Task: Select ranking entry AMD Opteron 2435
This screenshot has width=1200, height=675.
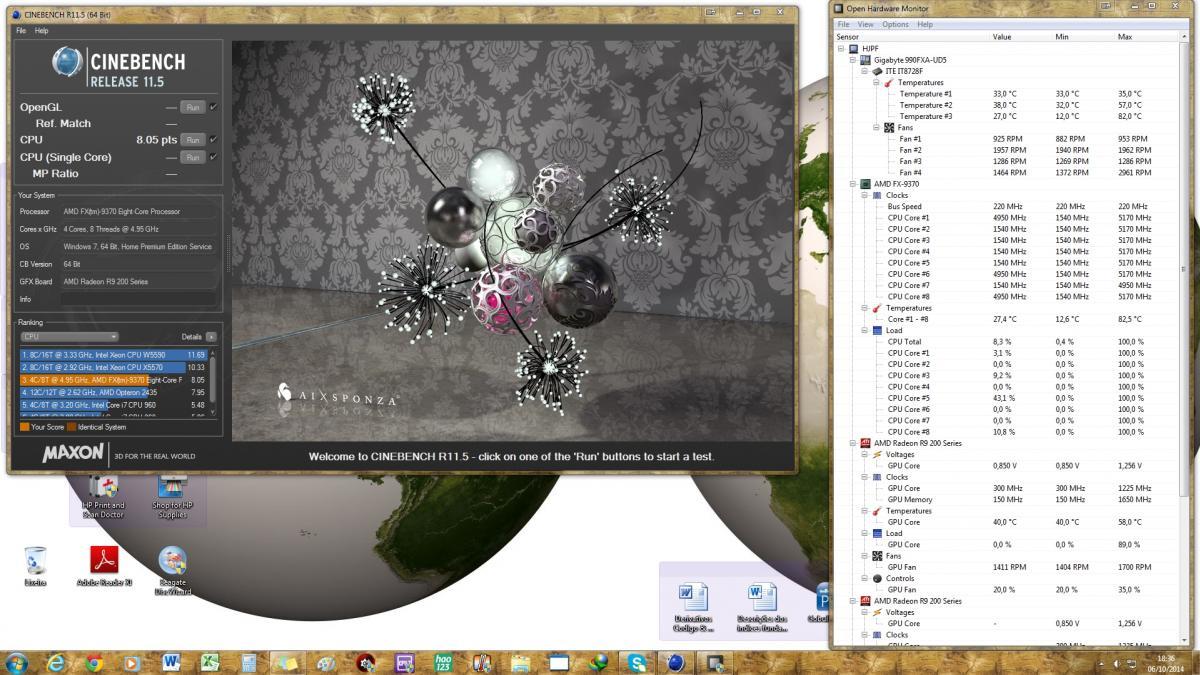Action: 113,393
